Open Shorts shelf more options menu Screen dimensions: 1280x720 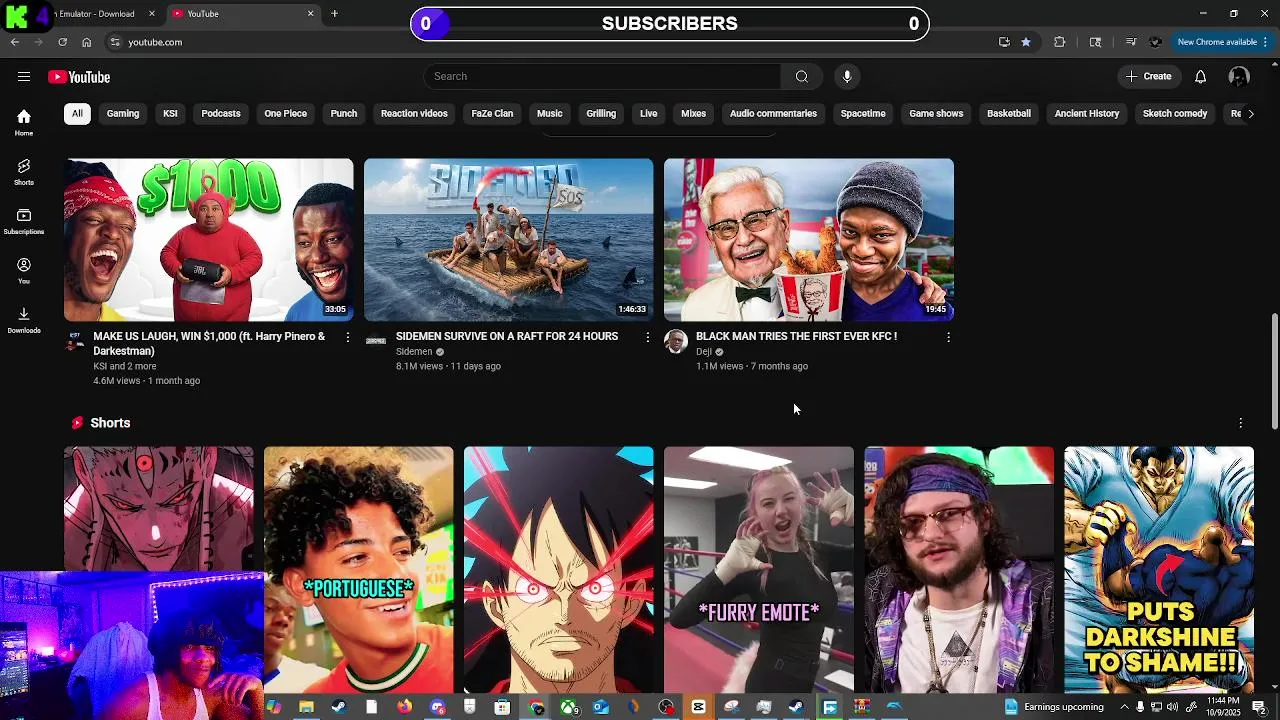tap(1241, 423)
